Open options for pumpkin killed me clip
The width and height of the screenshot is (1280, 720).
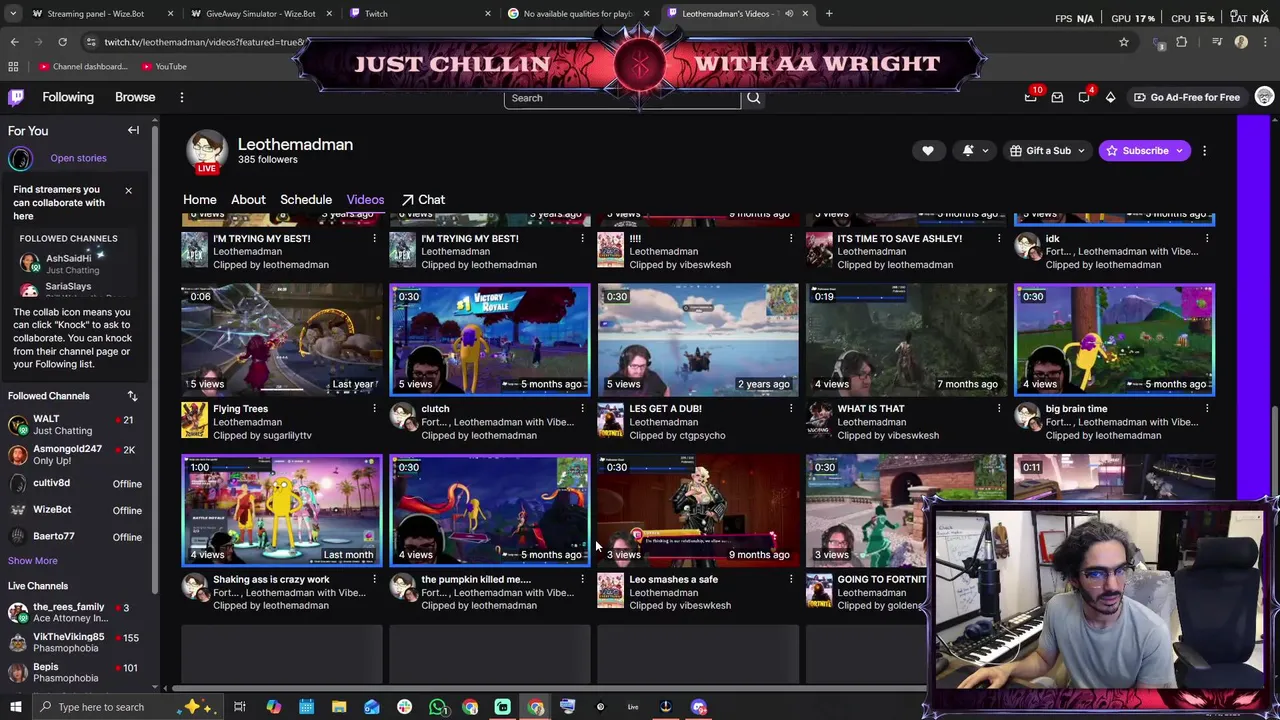pos(582,580)
